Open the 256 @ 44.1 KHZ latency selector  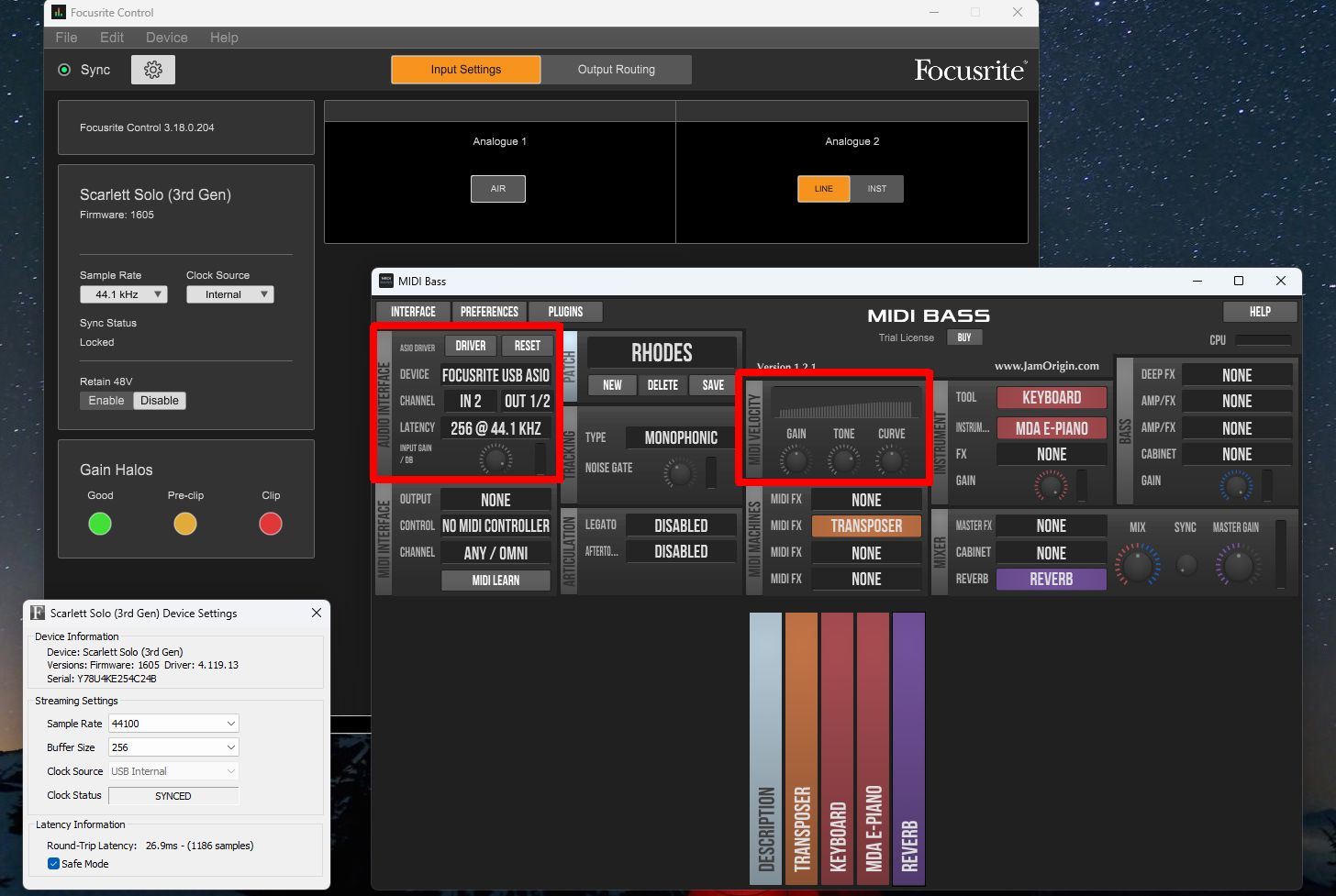(x=496, y=428)
